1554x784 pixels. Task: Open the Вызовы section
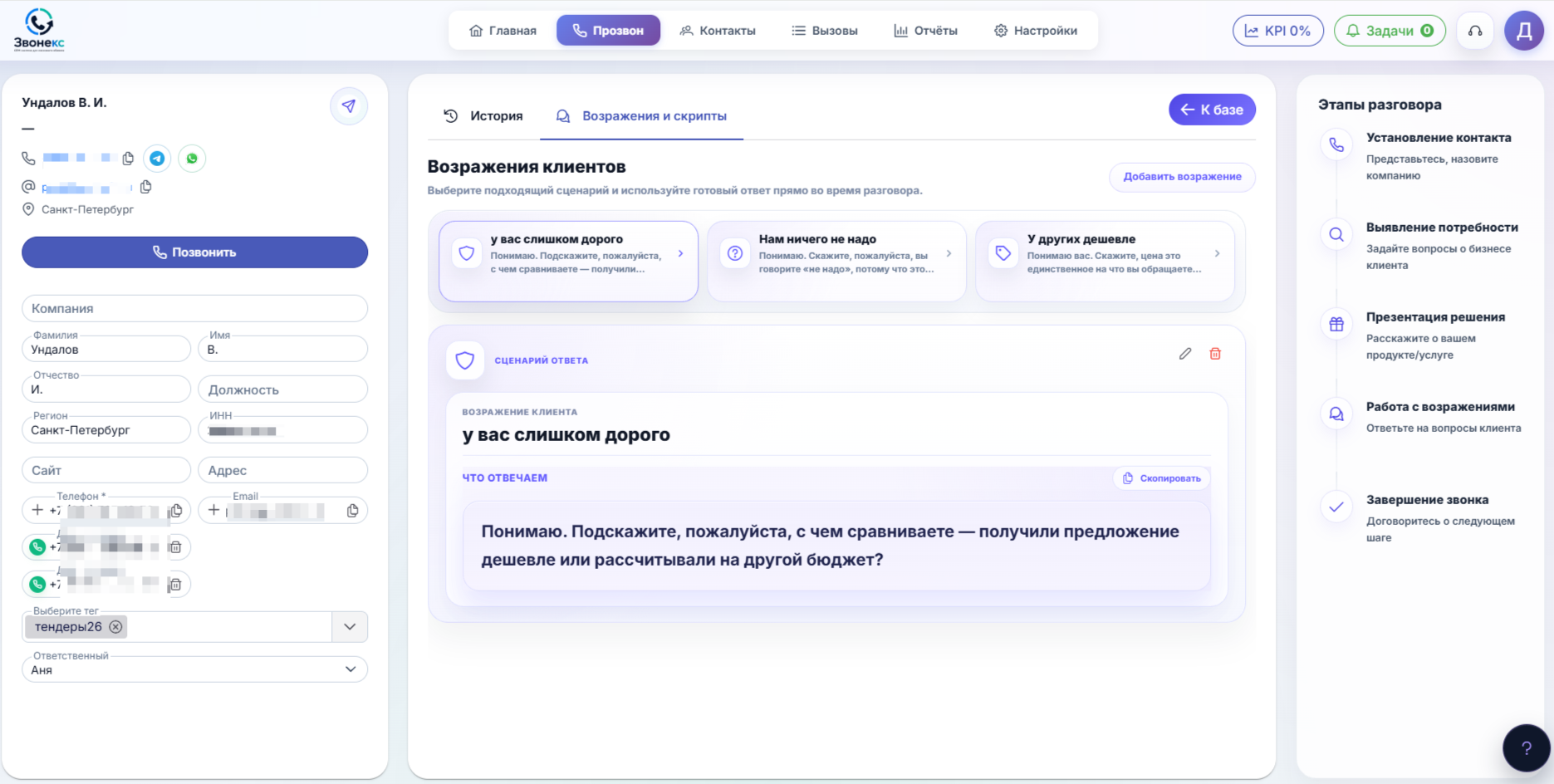click(825, 31)
